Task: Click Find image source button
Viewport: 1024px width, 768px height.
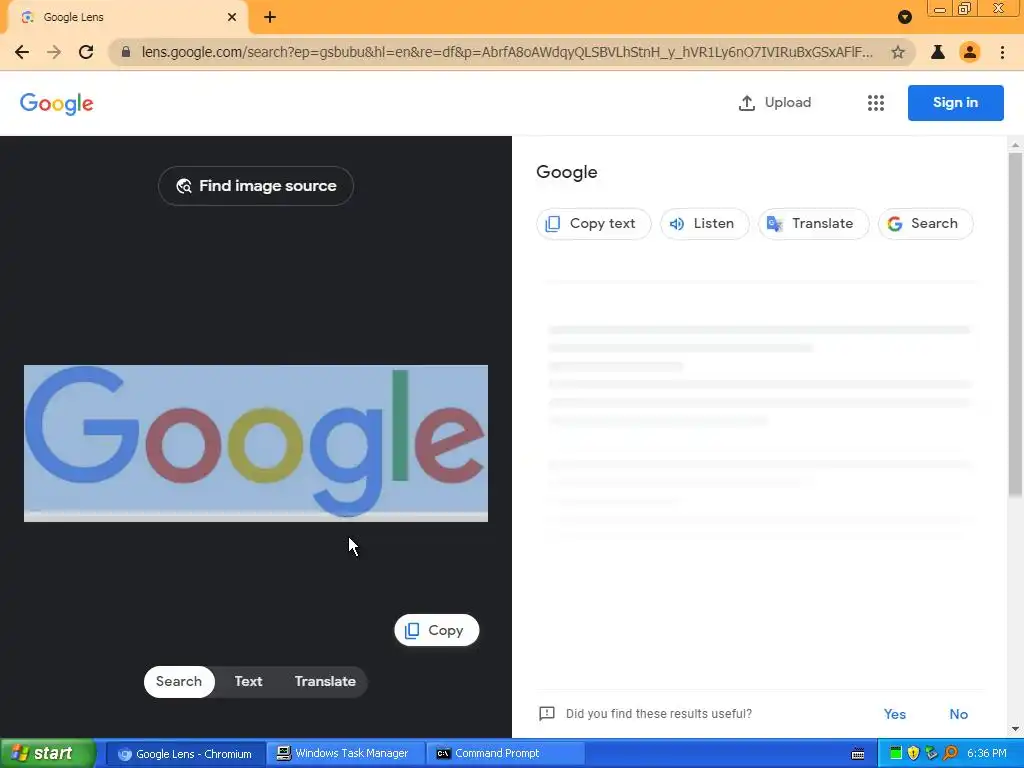Action: click(256, 186)
